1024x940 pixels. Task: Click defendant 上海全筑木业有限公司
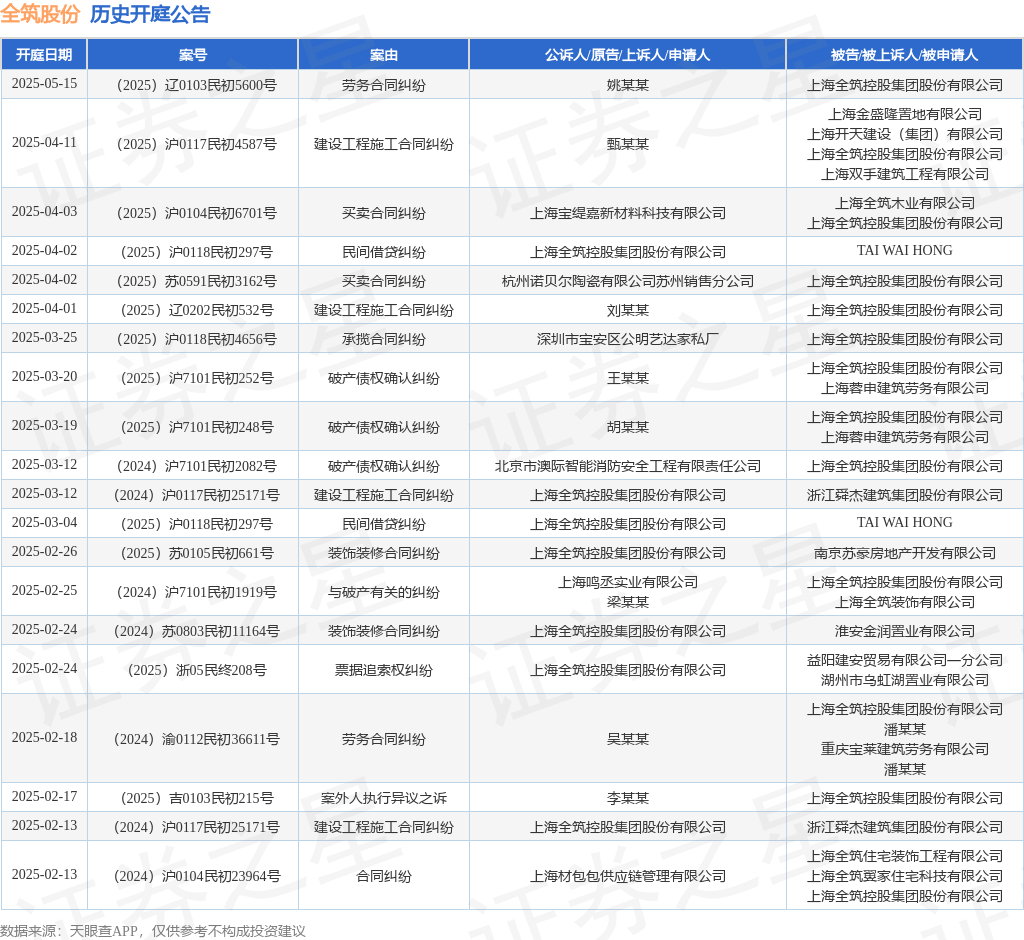[x=904, y=203]
